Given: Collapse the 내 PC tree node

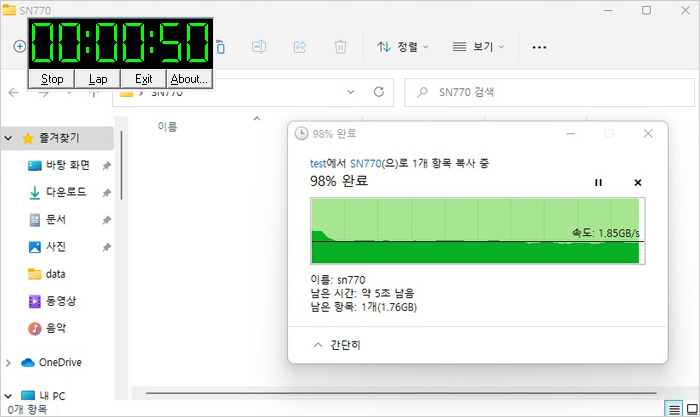Looking at the screenshot, I should coord(8,396).
